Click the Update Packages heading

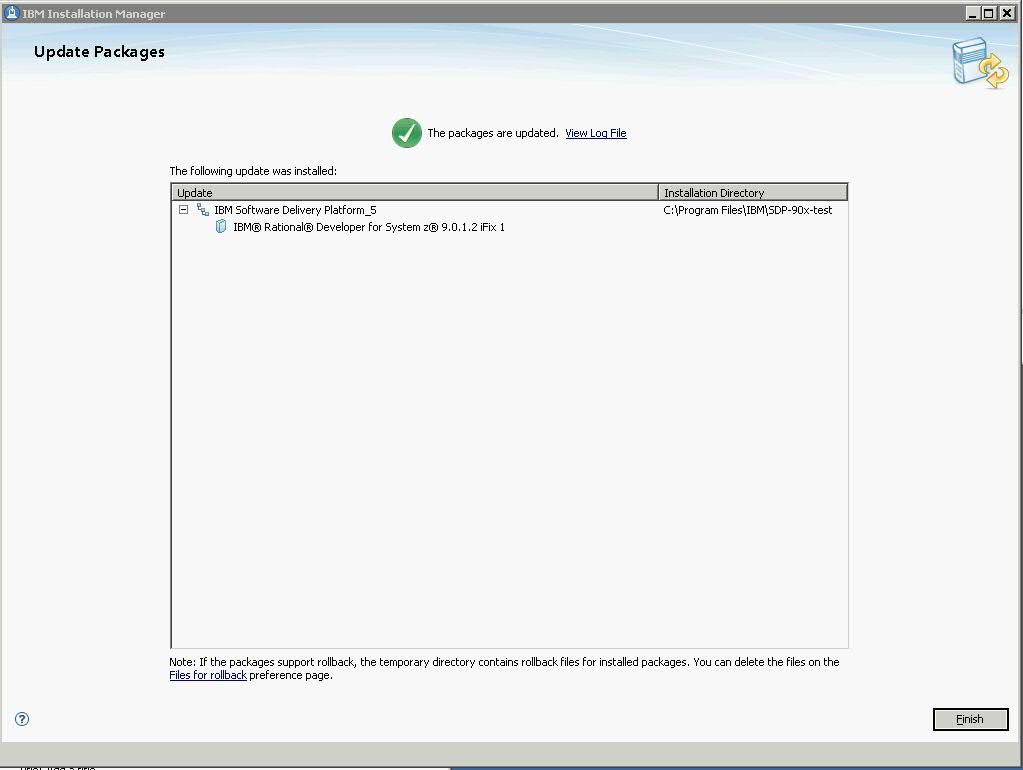pos(99,52)
